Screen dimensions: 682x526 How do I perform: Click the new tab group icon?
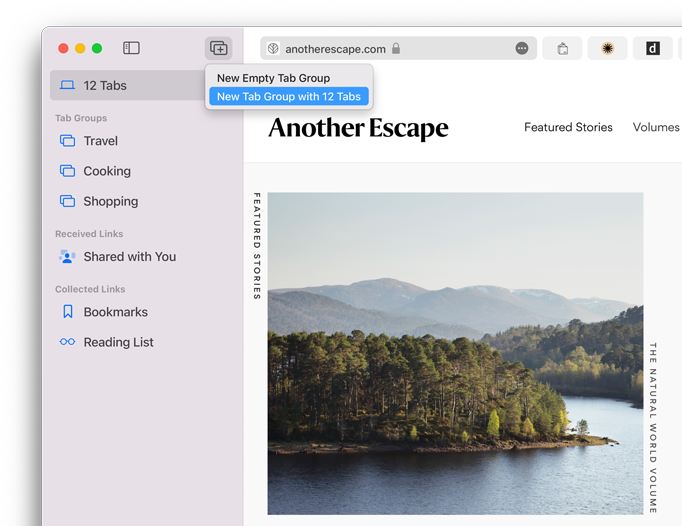(218, 48)
